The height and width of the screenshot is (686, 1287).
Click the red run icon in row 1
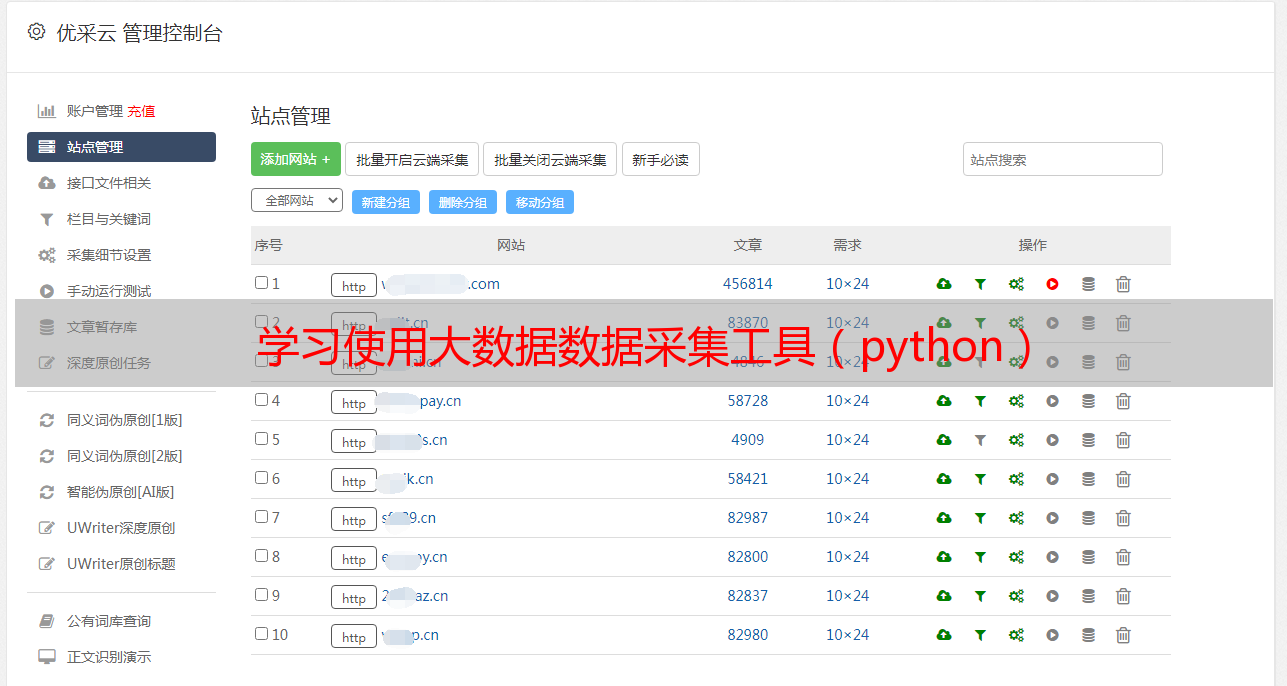pyautogui.click(x=1052, y=284)
